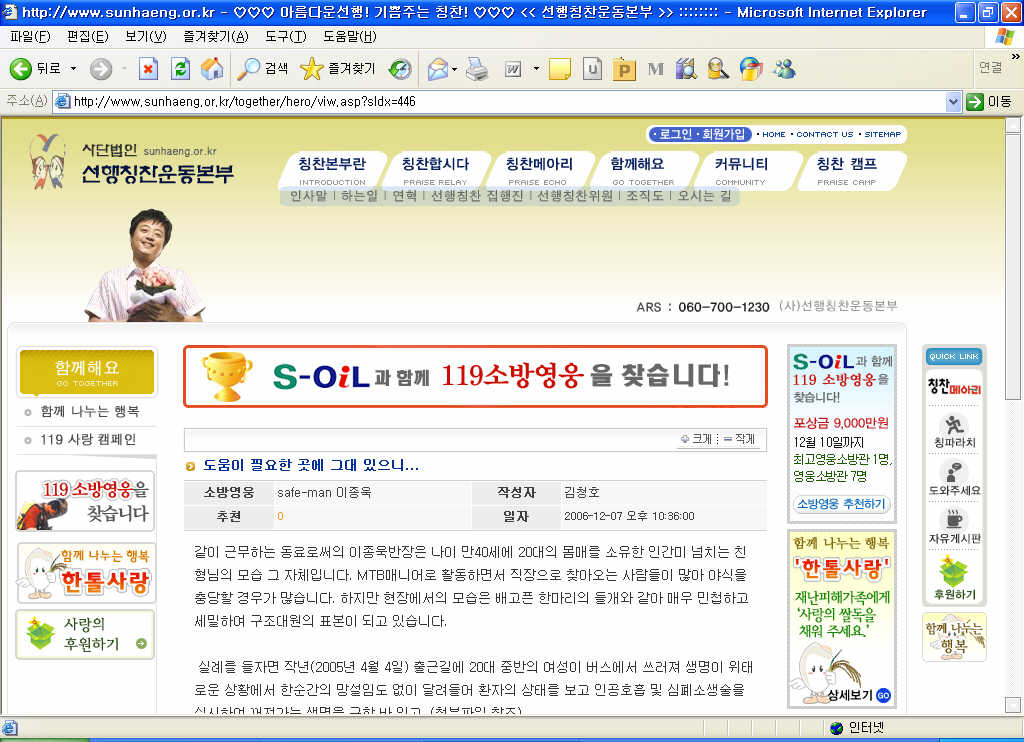Click 사랑의 후원하기 sidebar banner

point(86,634)
